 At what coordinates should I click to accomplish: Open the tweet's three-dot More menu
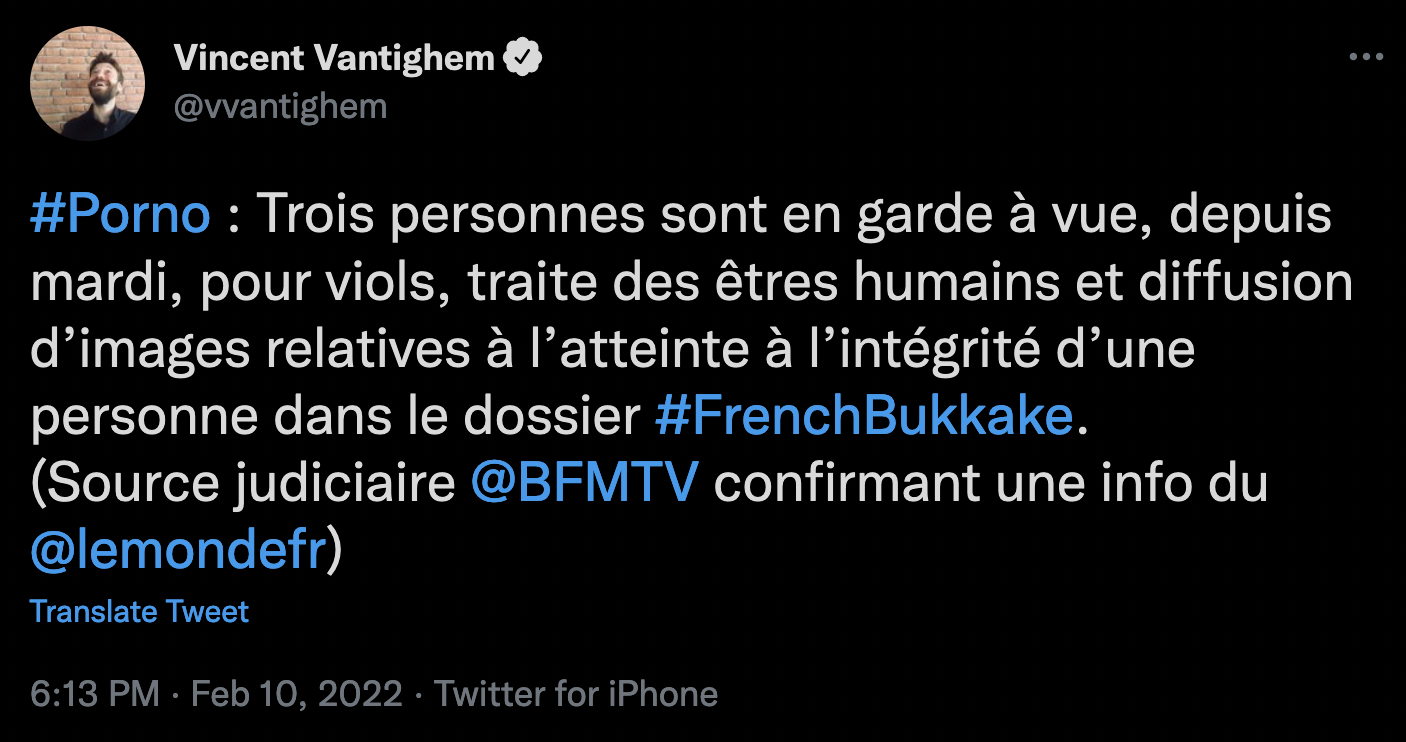tap(1365, 58)
